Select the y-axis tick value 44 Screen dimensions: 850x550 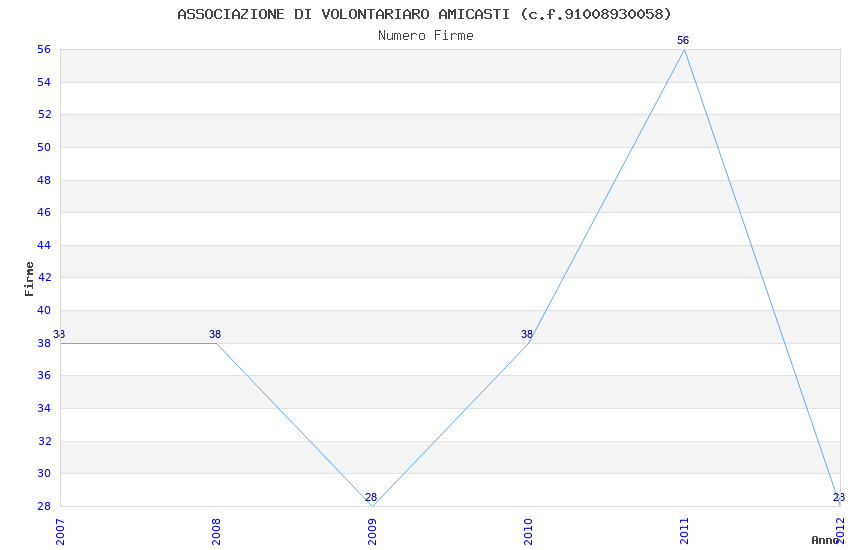44,245
